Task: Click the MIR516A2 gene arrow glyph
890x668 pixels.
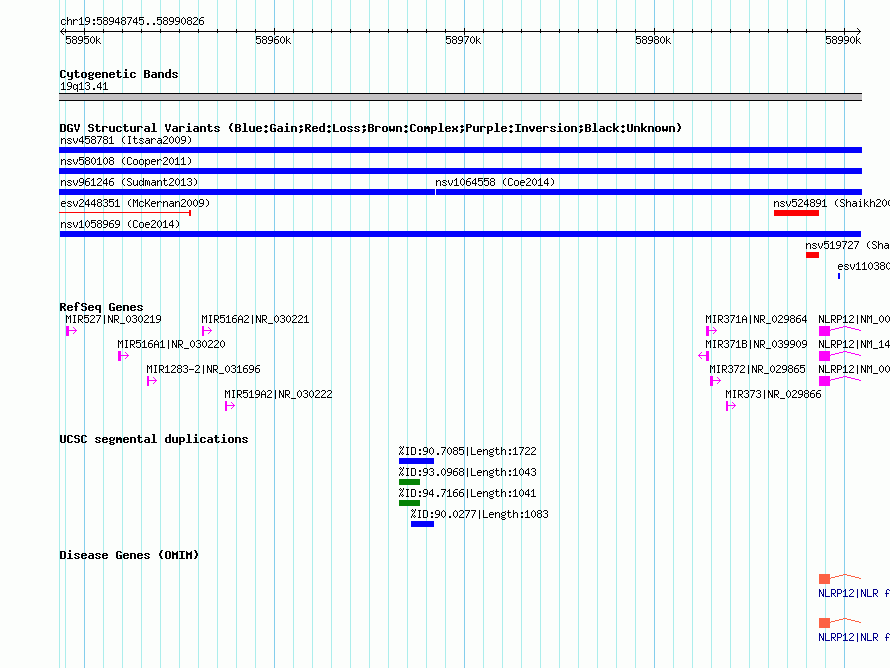Action: click(x=207, y=331)
